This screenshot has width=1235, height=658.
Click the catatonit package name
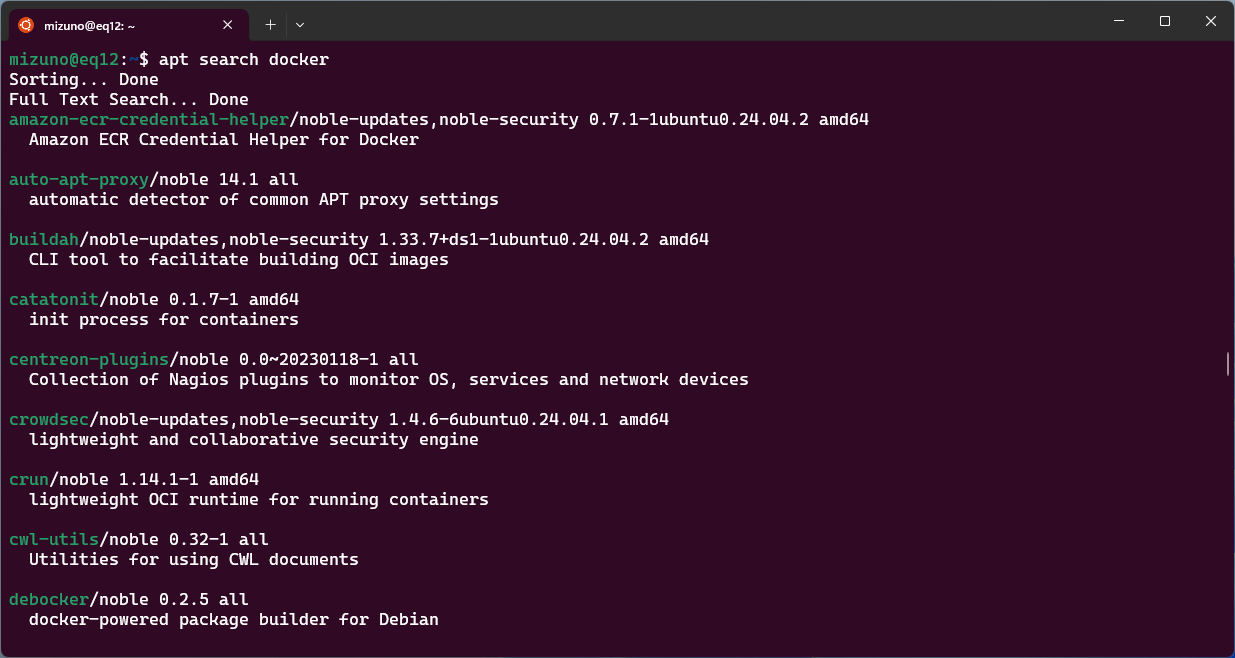[54, 299]
